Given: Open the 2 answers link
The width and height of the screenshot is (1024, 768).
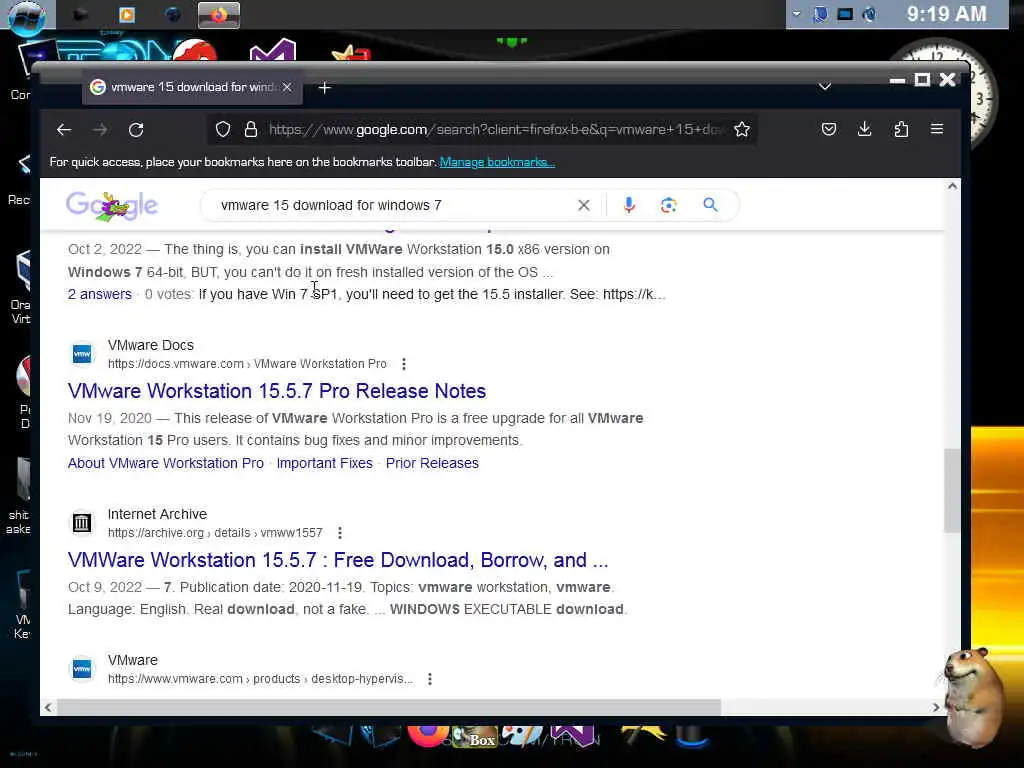Looking at the screenshot, I should tap(100, 295).
